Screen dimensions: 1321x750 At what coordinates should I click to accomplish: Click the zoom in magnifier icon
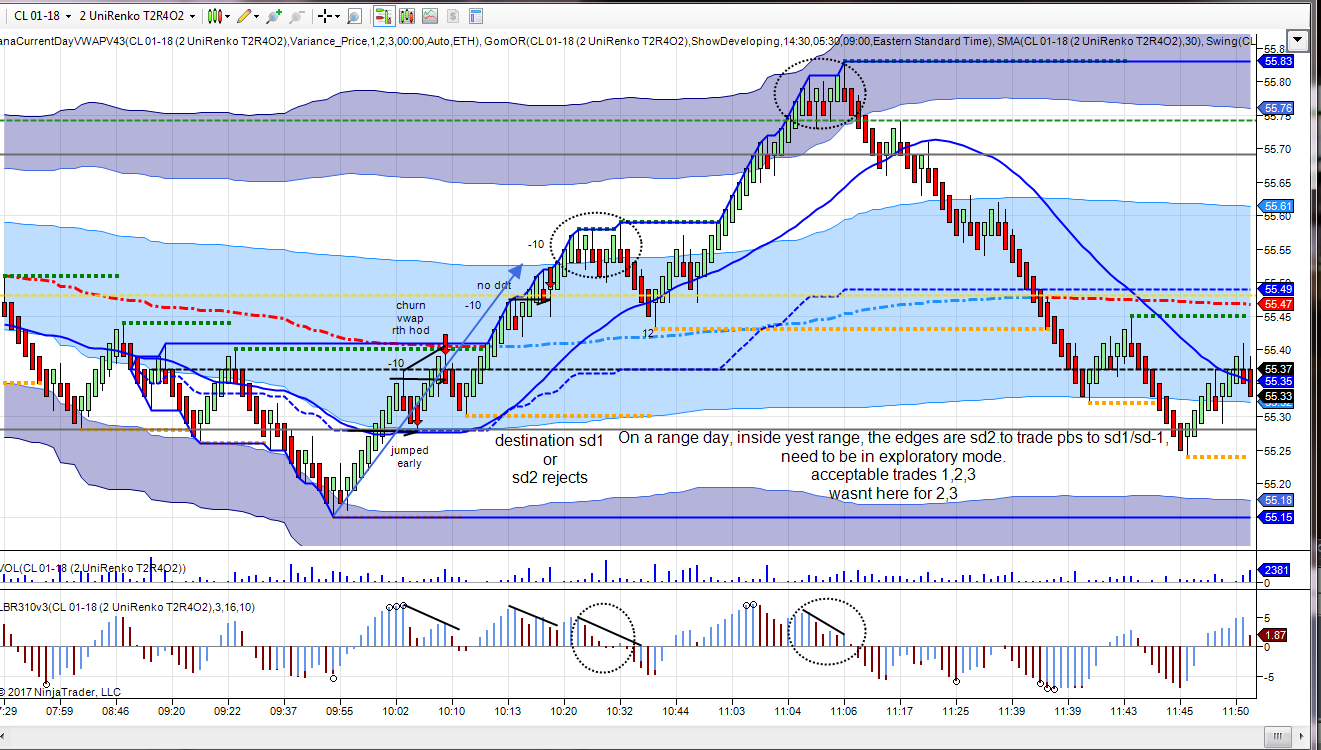click(275, 16)
